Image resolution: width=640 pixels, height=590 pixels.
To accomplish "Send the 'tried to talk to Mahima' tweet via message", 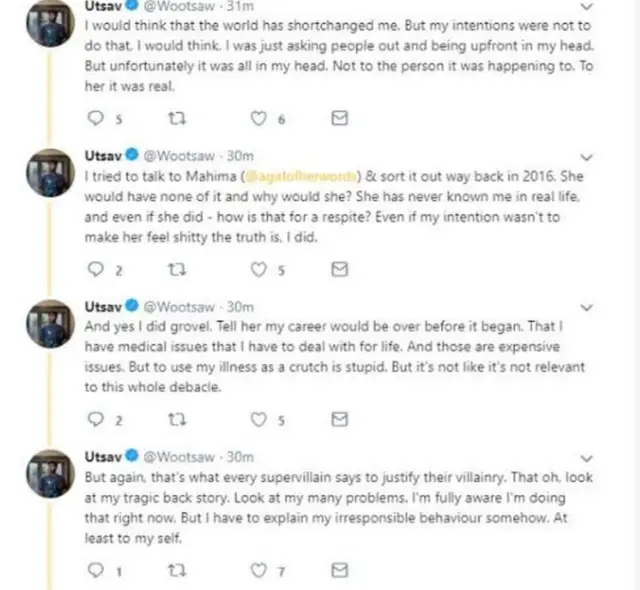I will point(340,269).
